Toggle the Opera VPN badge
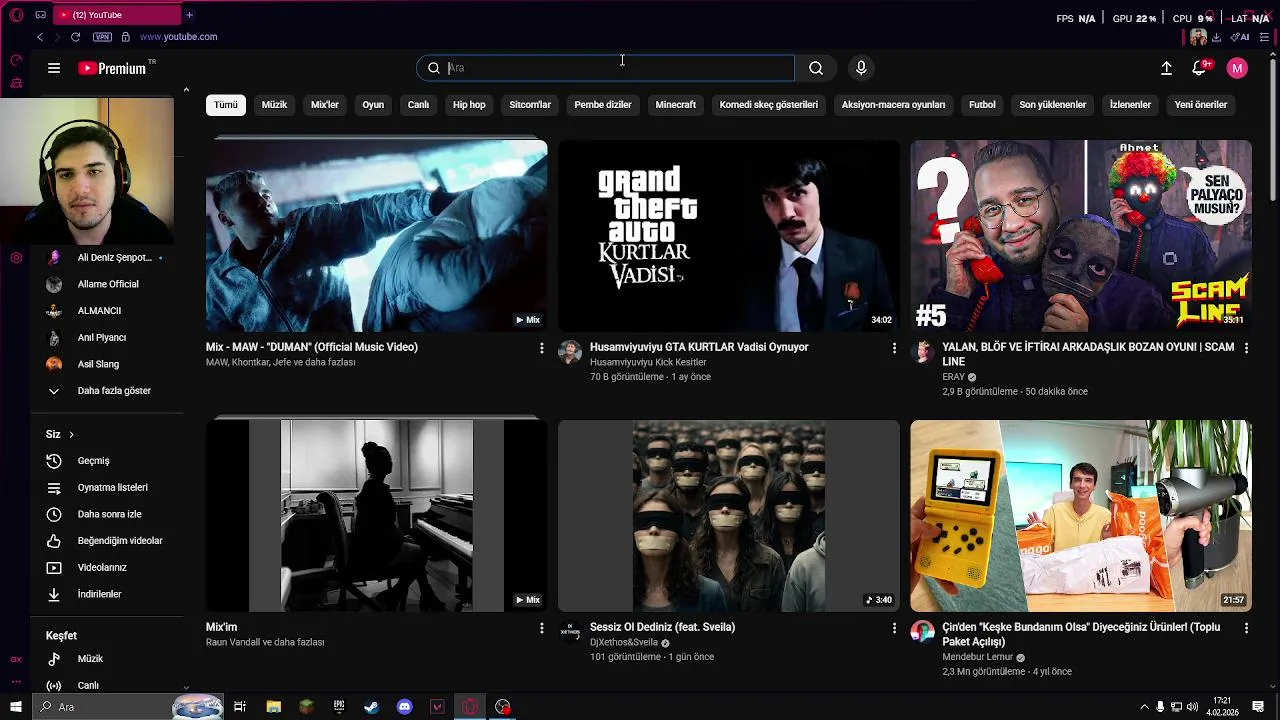This screenshot has width=1280, height=720. pos(102,37)
